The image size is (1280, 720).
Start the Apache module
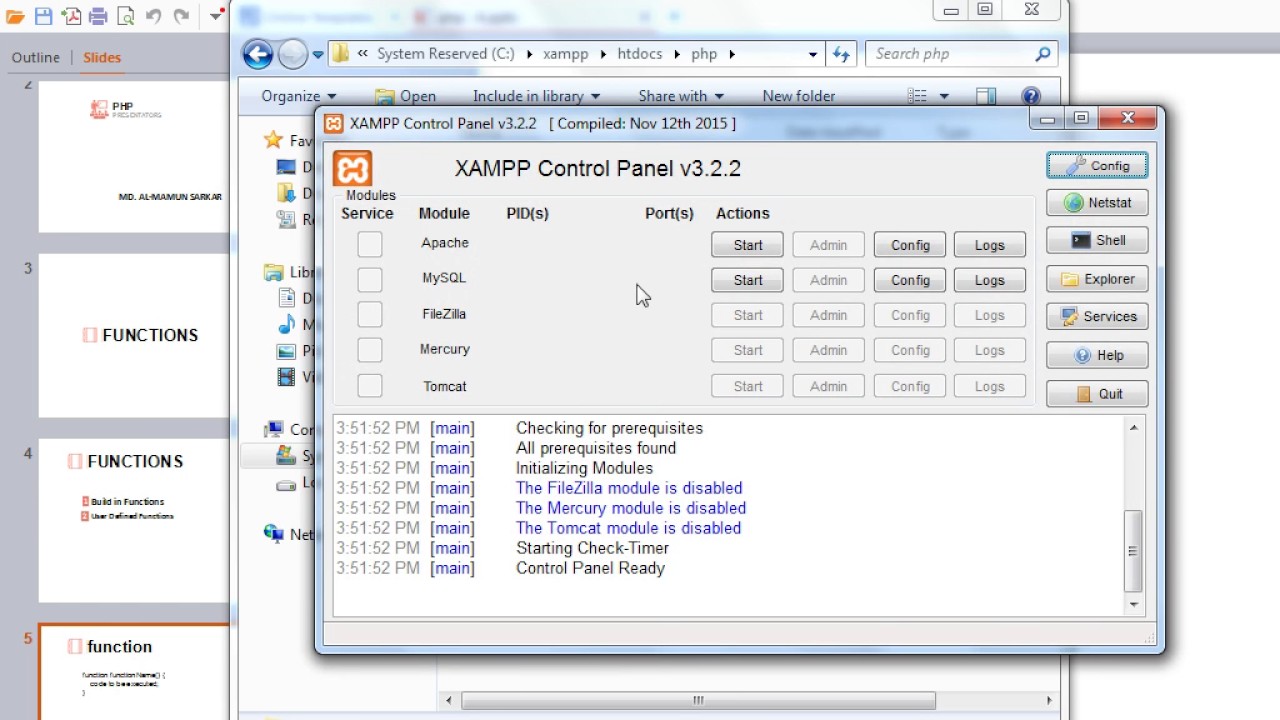(747, 245)
